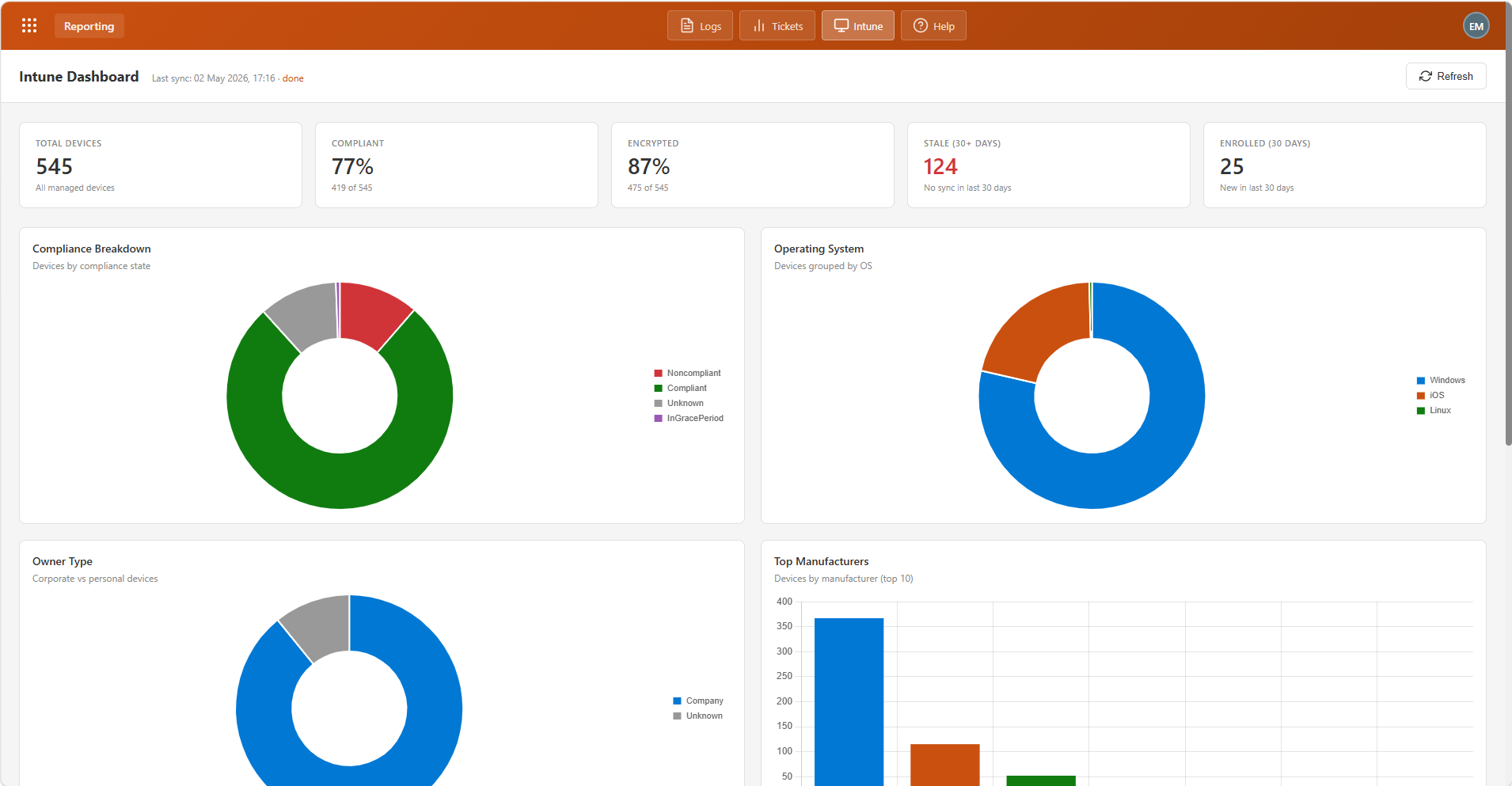Screen dimensions: 1512x786
Task: Click the '475 of 545' text
Action: (x=648, y=188)
